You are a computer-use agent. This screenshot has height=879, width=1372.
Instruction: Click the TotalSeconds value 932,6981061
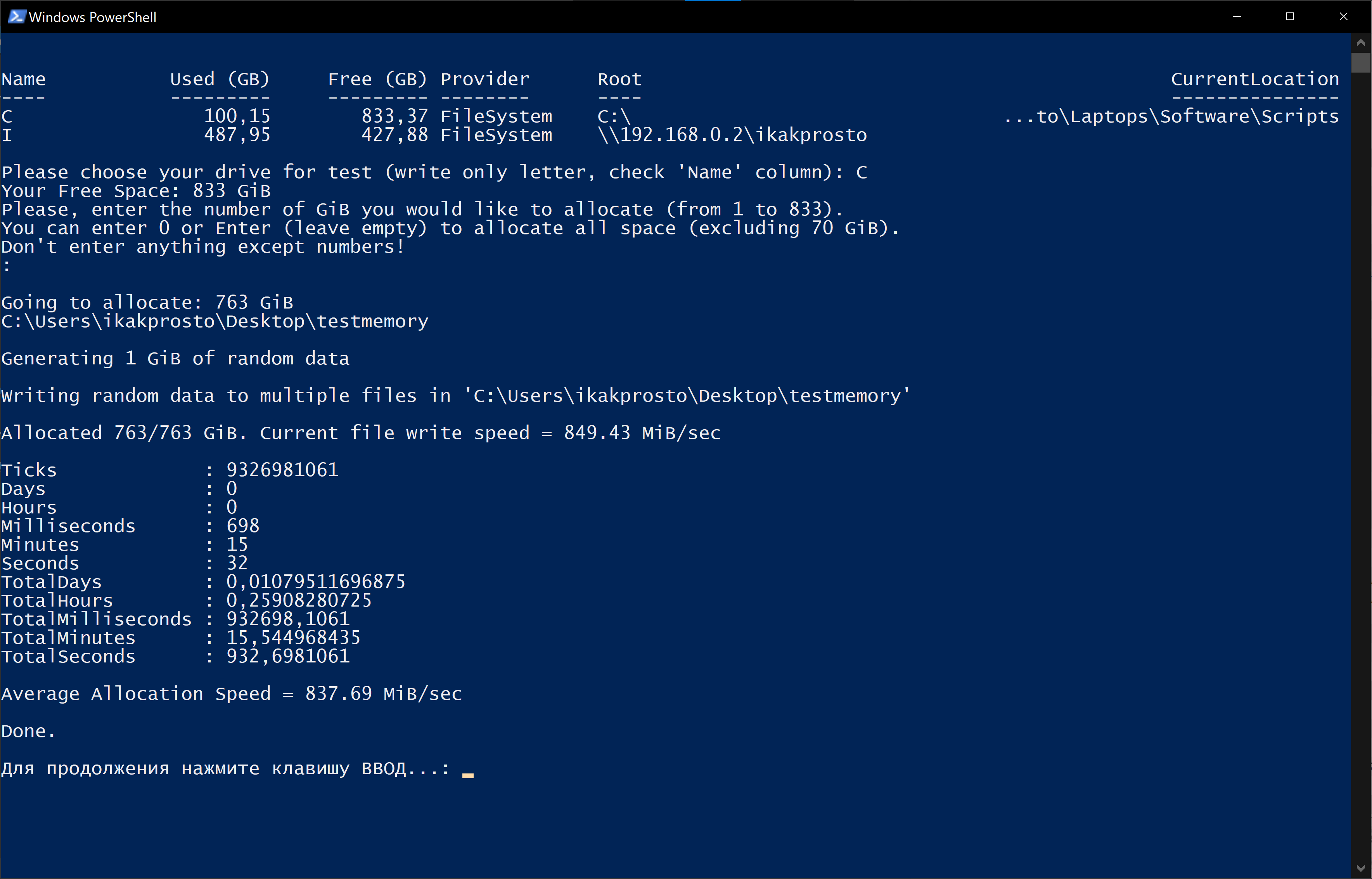(x=288, y=656)
